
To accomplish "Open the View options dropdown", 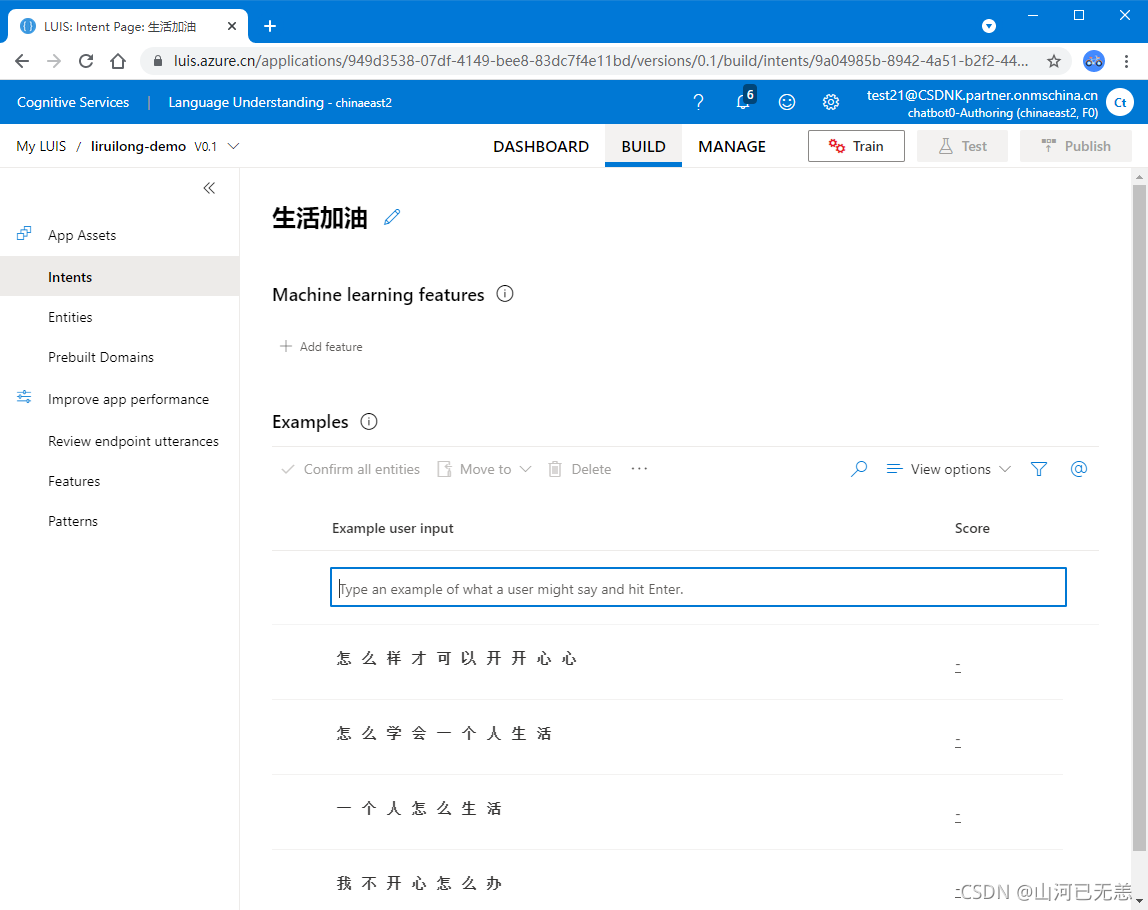I will coord(948,469).
